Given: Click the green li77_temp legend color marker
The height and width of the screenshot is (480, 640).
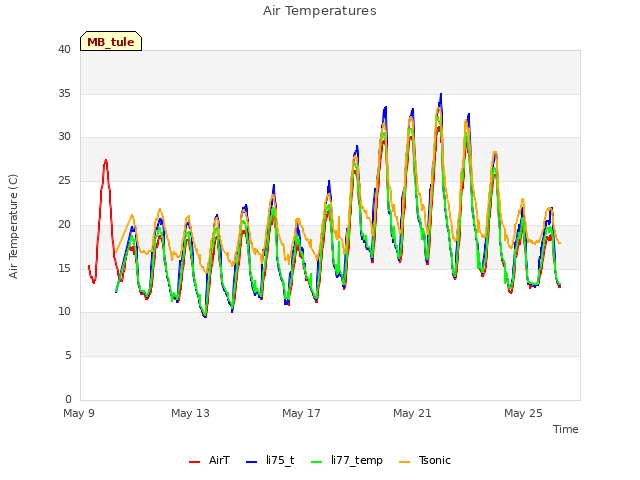Looking at the screenshot, I should point(317,462).
